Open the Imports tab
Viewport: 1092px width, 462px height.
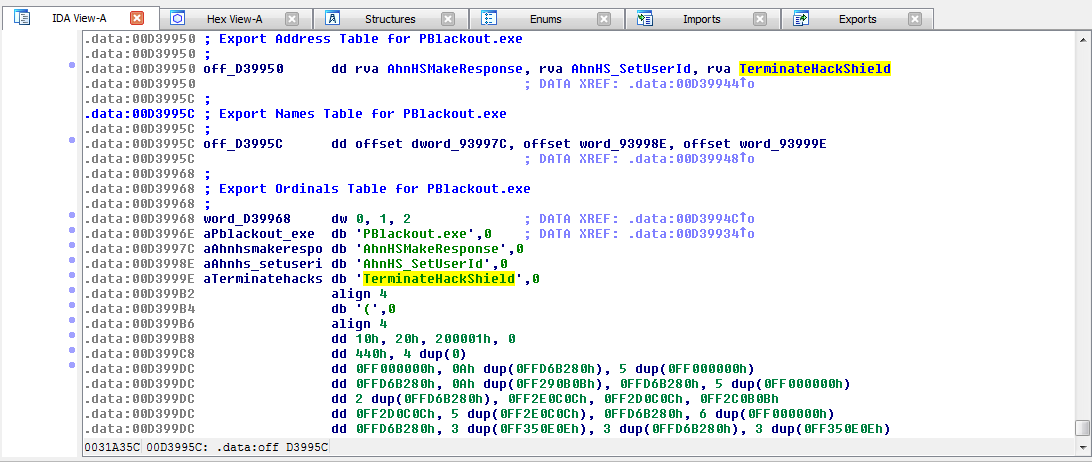click(701, 19)
